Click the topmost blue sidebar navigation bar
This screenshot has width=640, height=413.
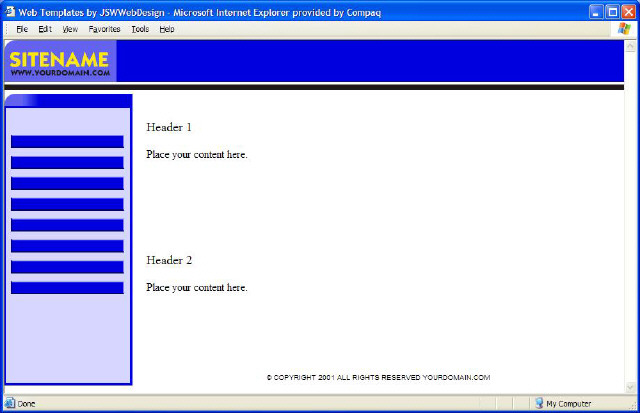[x=67, y=142]
